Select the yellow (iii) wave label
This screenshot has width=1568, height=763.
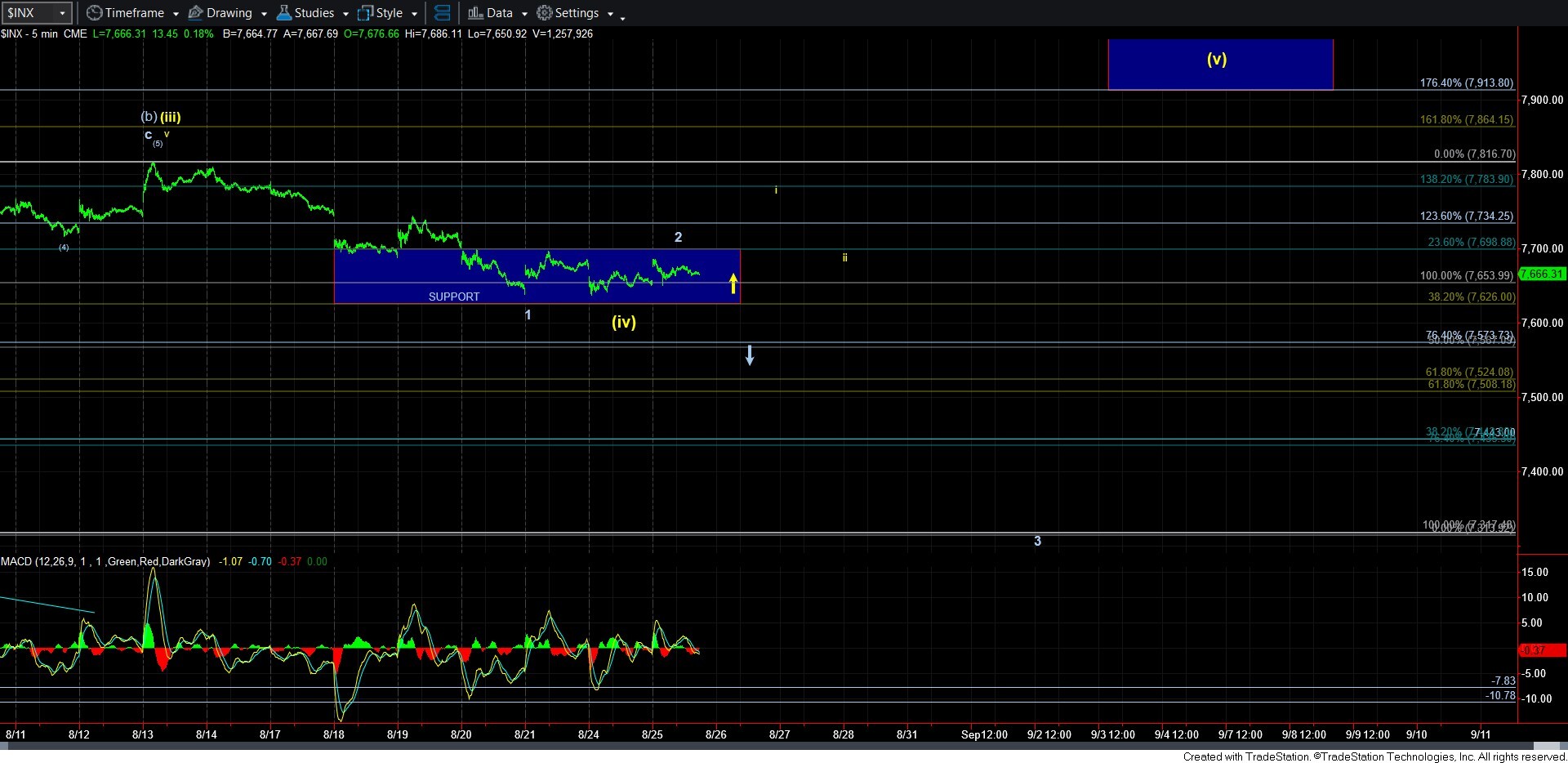[x=171, y=117]
